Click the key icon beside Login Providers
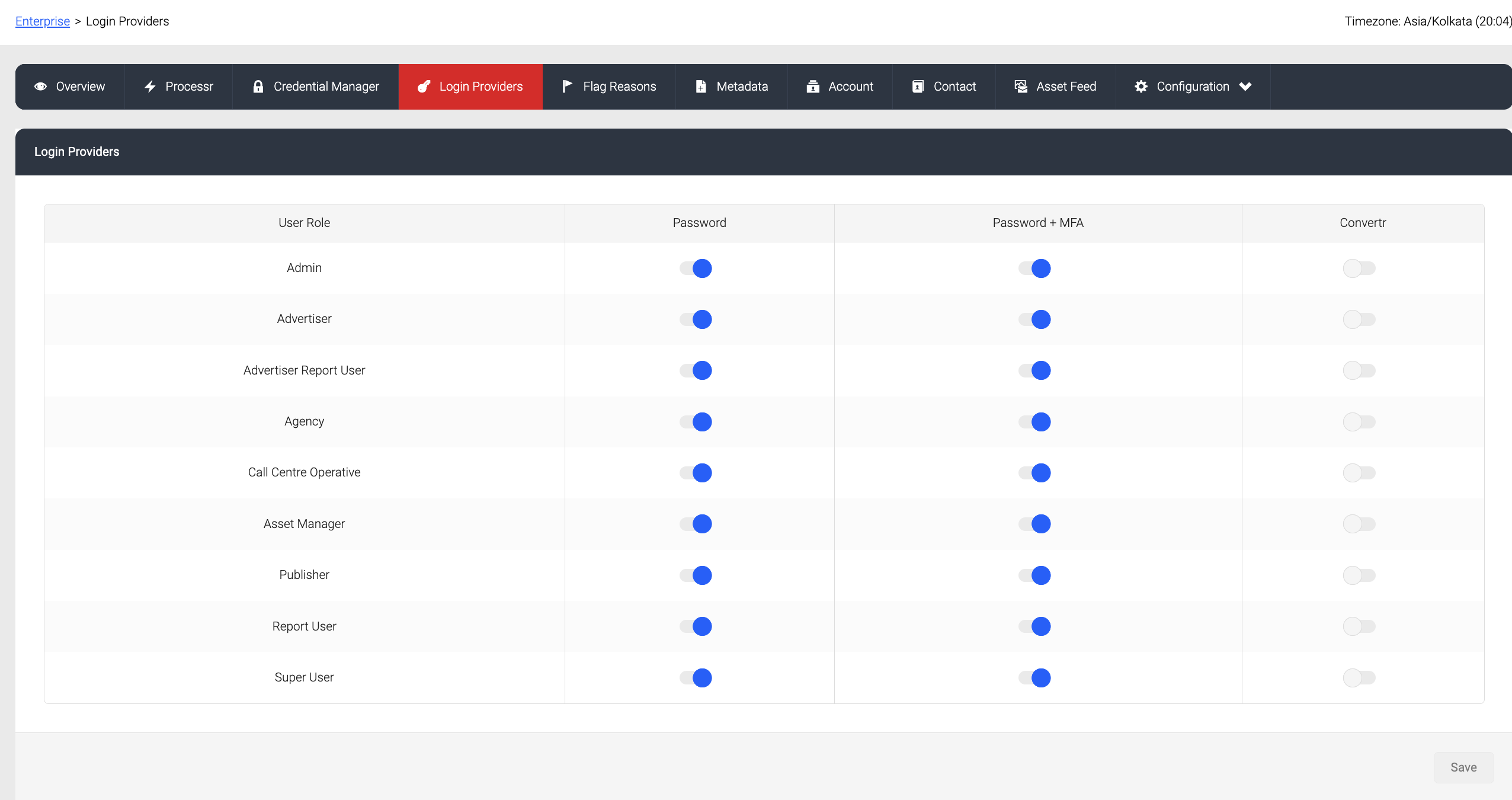1512x800 pixels. pos(424,87)
